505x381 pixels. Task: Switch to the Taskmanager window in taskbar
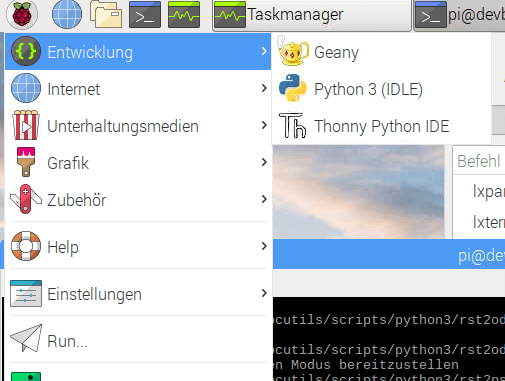coord(312,15)
